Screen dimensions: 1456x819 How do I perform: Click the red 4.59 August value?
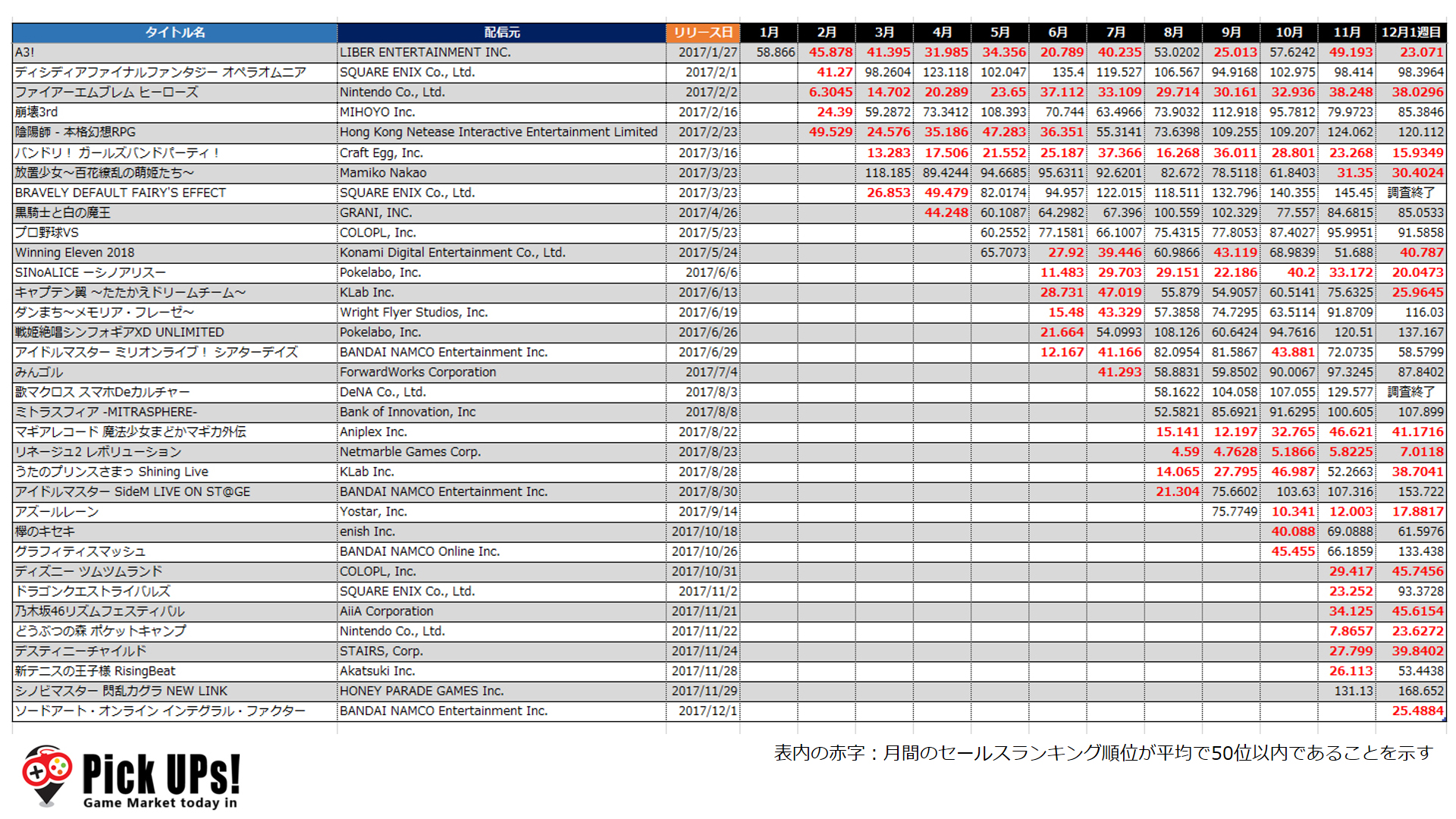point(1173,452)
